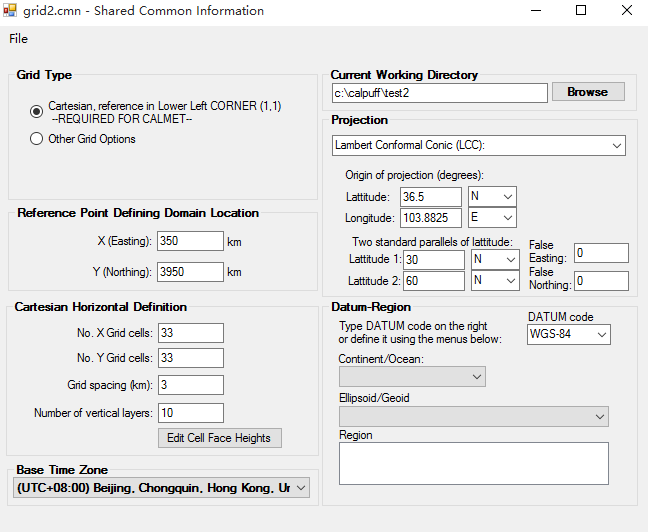648x532 pixels.
Task: Click the False Easting input field
Action: point(600,253)
